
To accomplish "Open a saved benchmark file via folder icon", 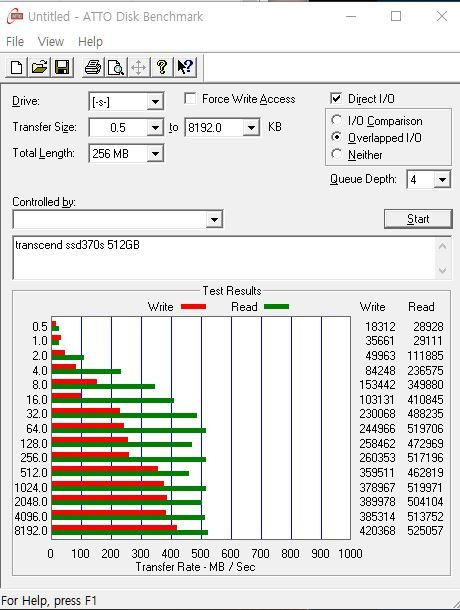I will tap(39, 67).
